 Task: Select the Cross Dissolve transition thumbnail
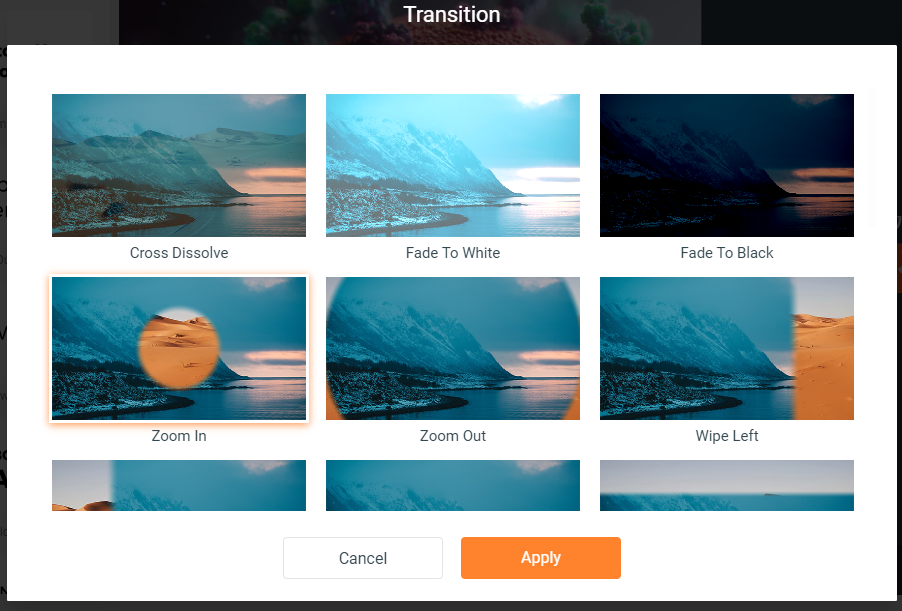pos(179,165)
